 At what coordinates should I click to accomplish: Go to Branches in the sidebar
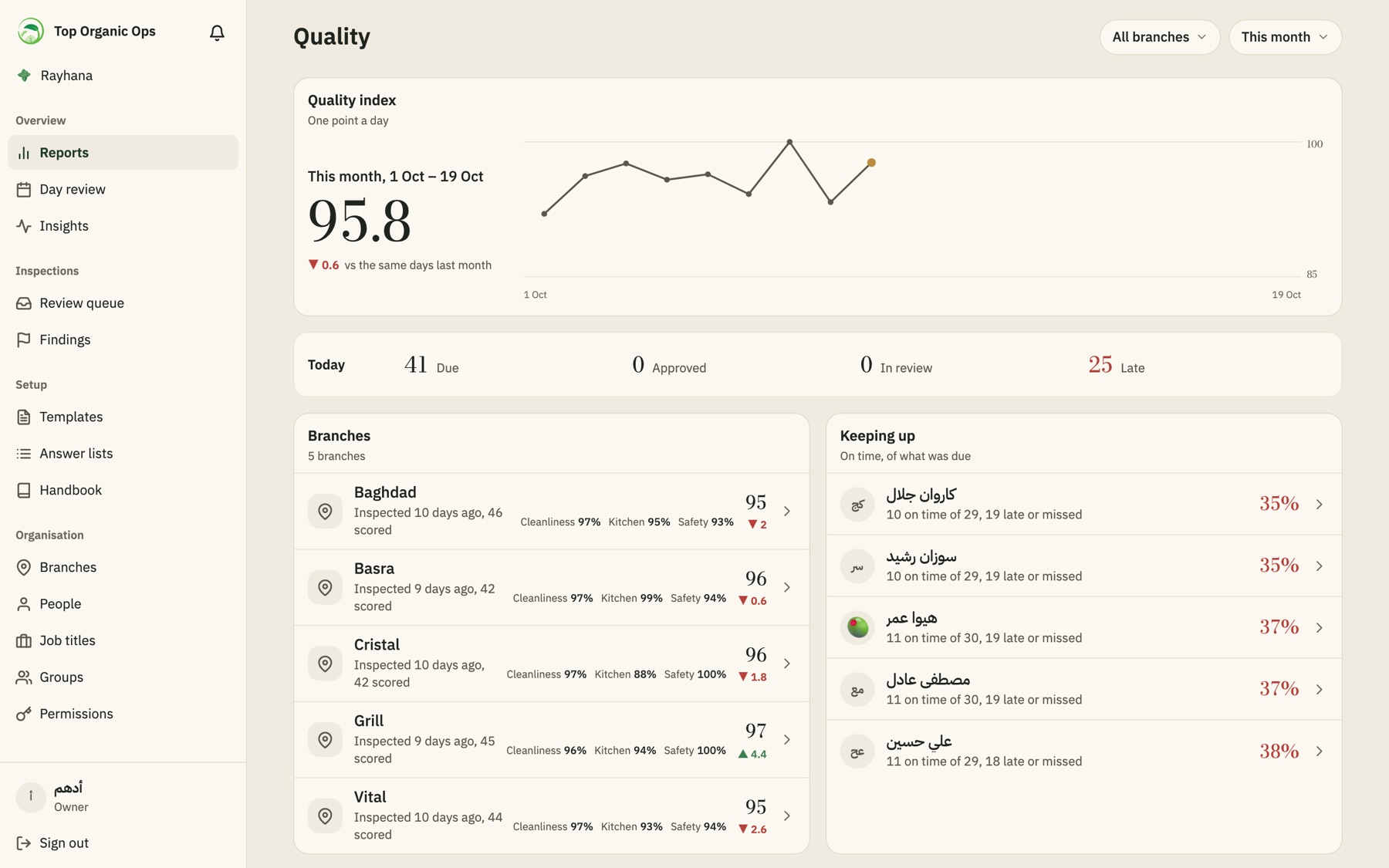tap(123, 567)
